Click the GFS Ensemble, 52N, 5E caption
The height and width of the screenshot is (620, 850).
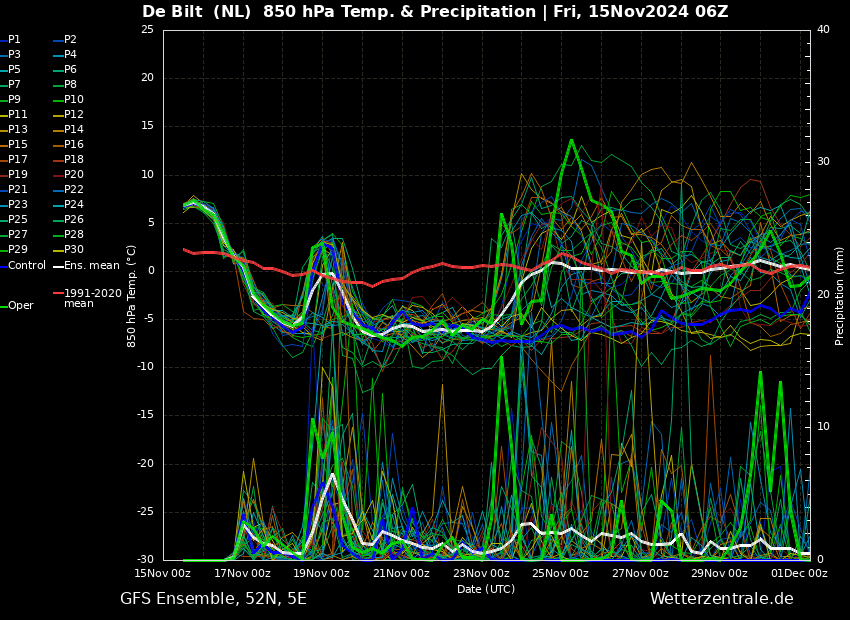point(213,599)
